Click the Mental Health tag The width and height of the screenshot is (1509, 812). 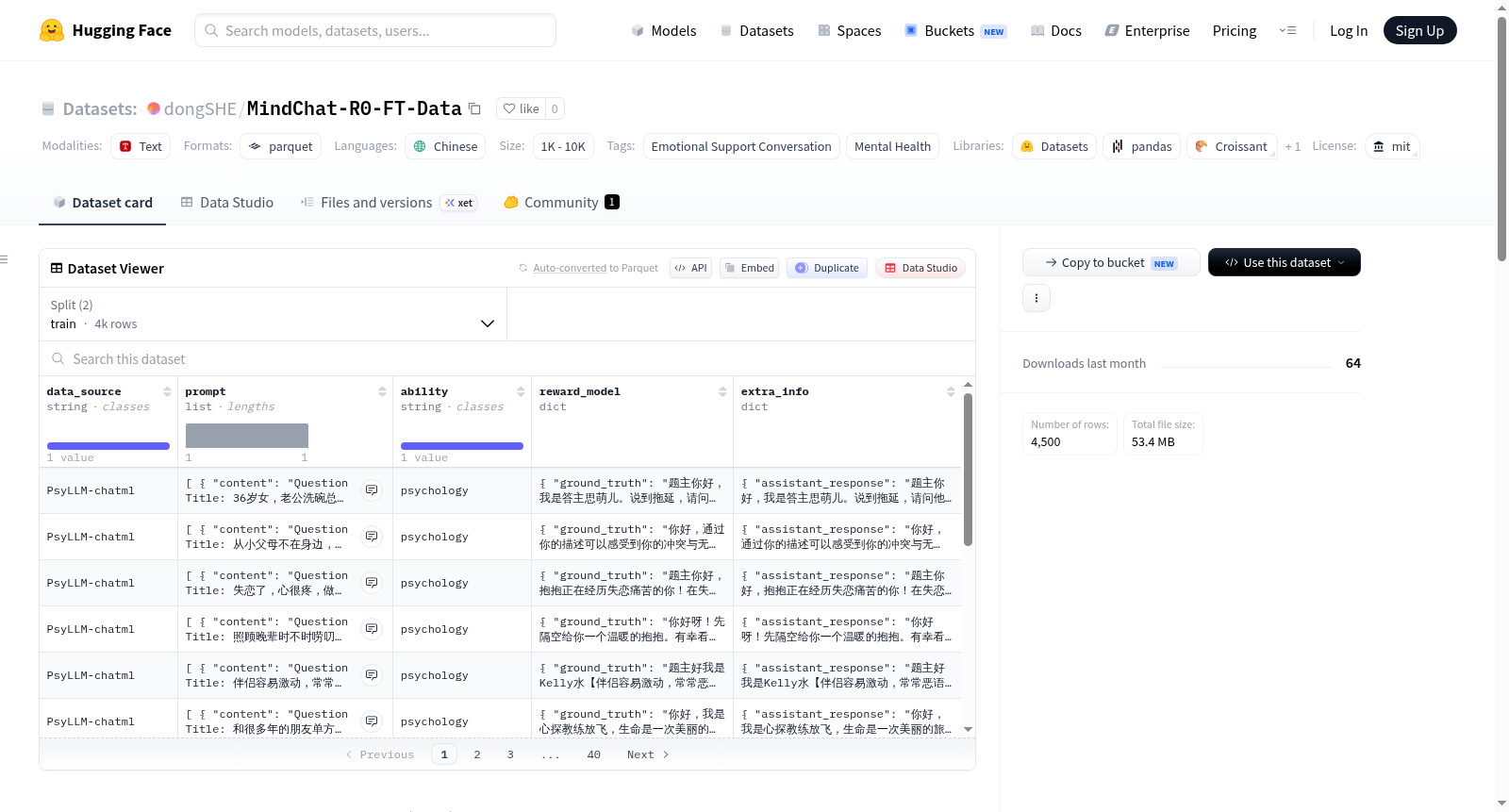point(892,146)
